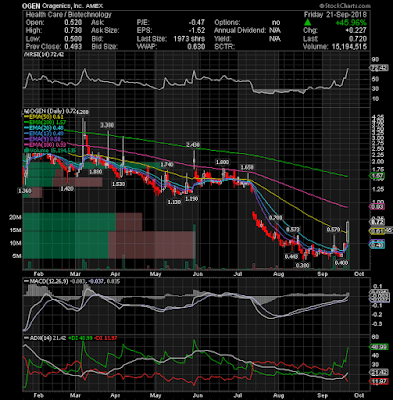Click the red -DI 11.97 legend text
Image resolution: width=393 pixels, height=400 pixels.
[105, 338]
